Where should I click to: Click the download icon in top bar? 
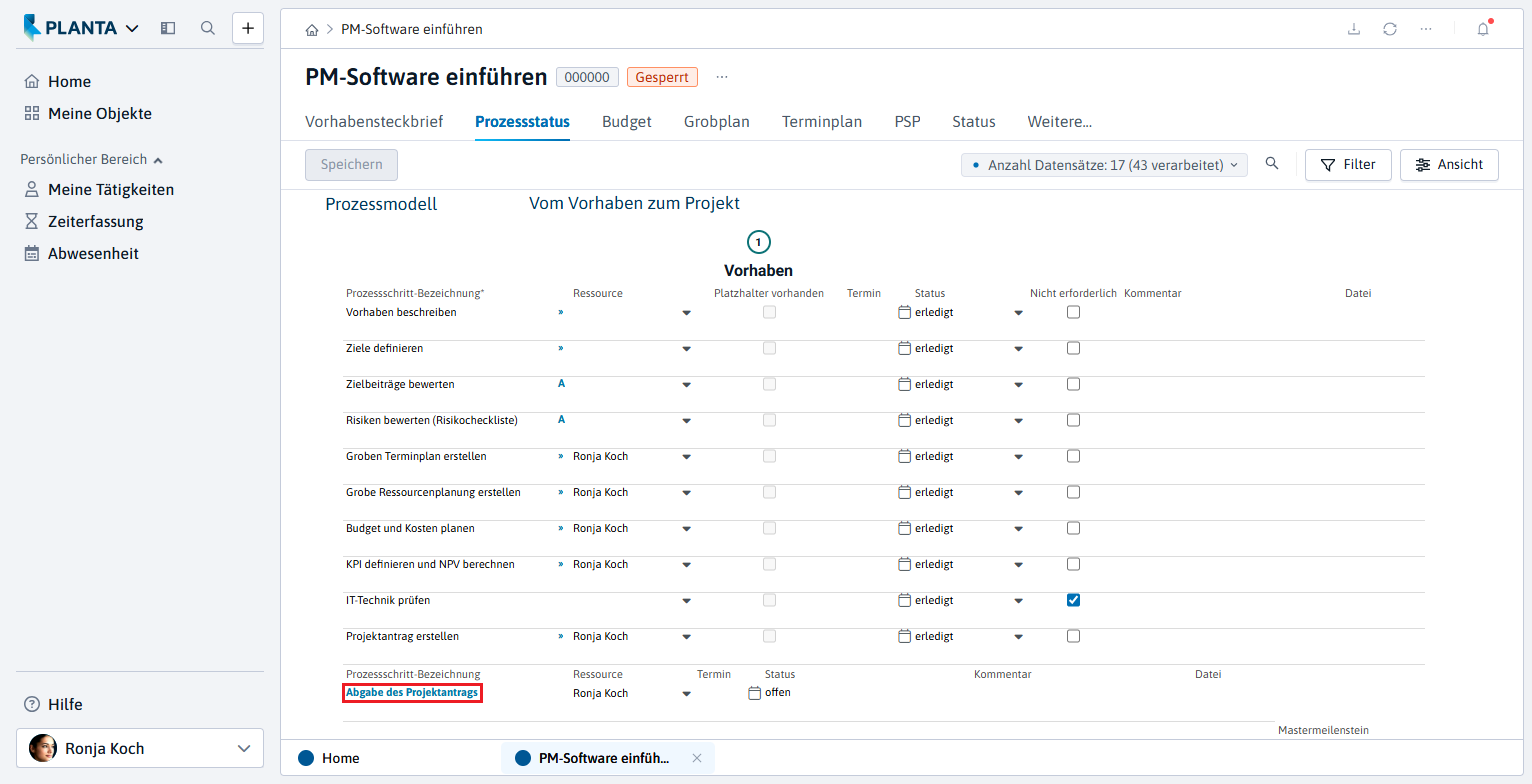[x=1354, y=29]
